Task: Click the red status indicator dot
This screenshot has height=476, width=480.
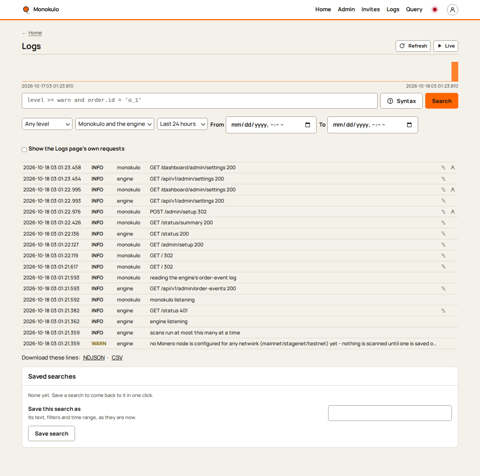Action: click(435, 10)
